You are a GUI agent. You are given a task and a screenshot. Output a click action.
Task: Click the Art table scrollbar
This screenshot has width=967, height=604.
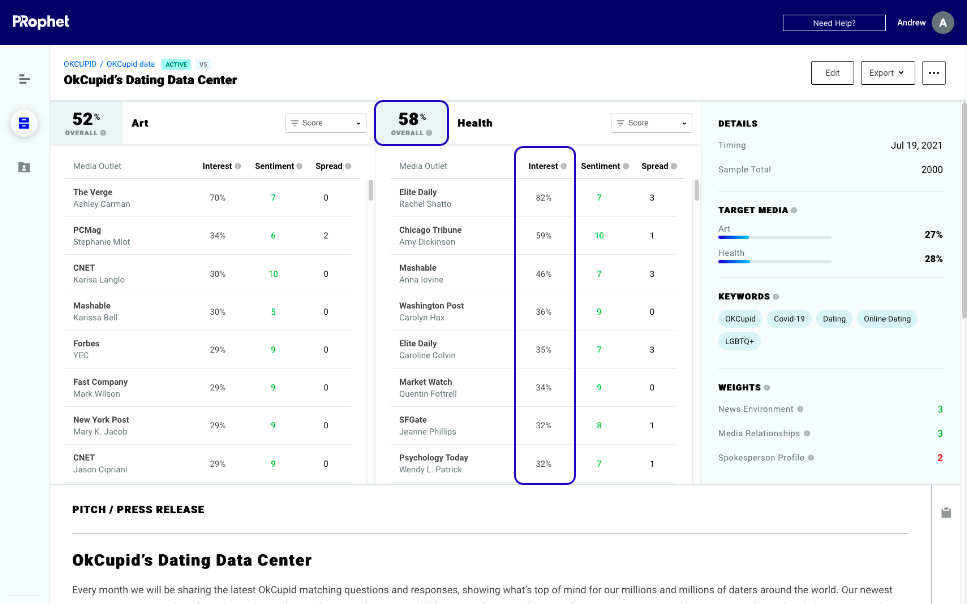pos(371,190)
